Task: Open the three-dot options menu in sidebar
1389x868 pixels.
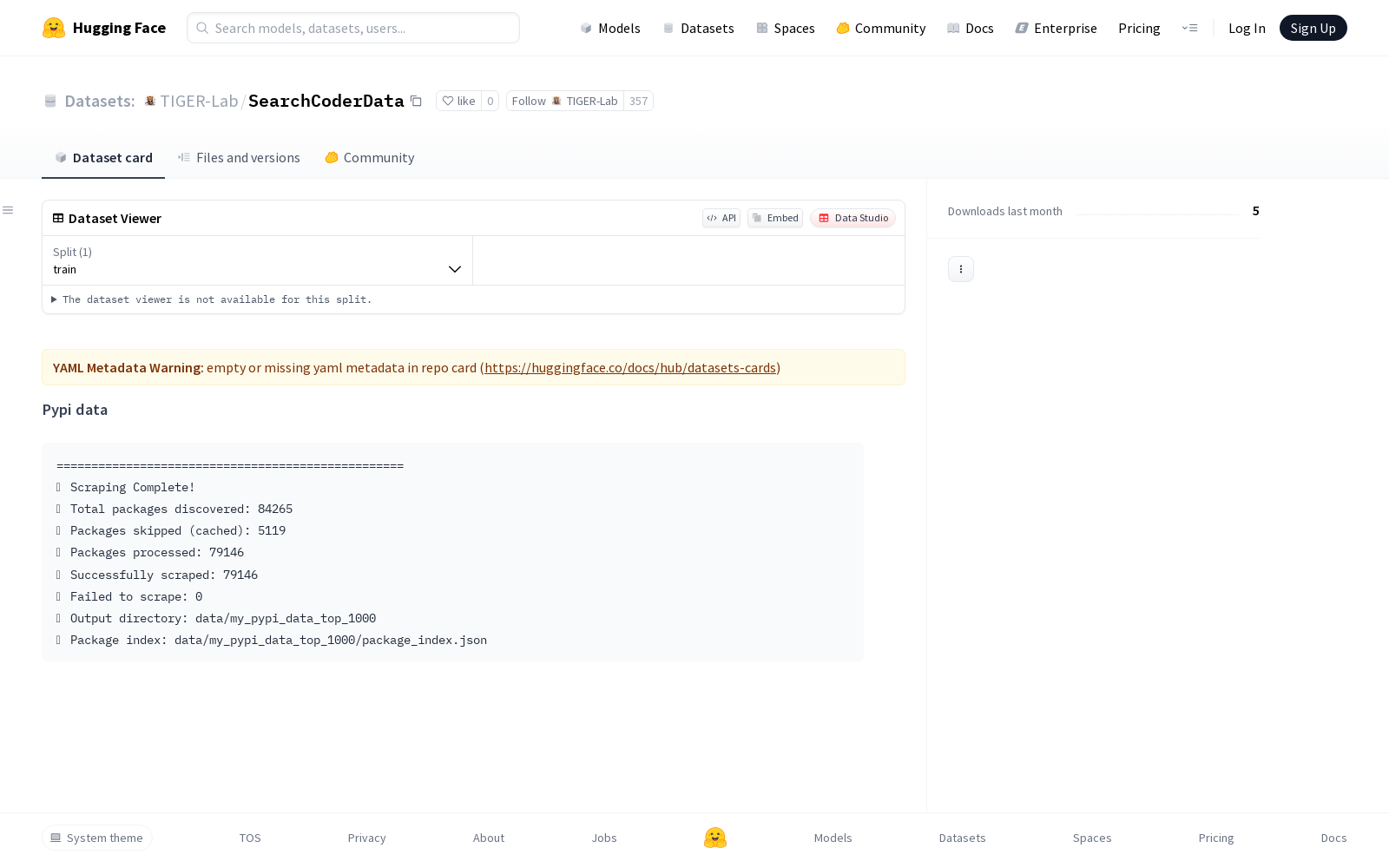Action: (961, 269)
